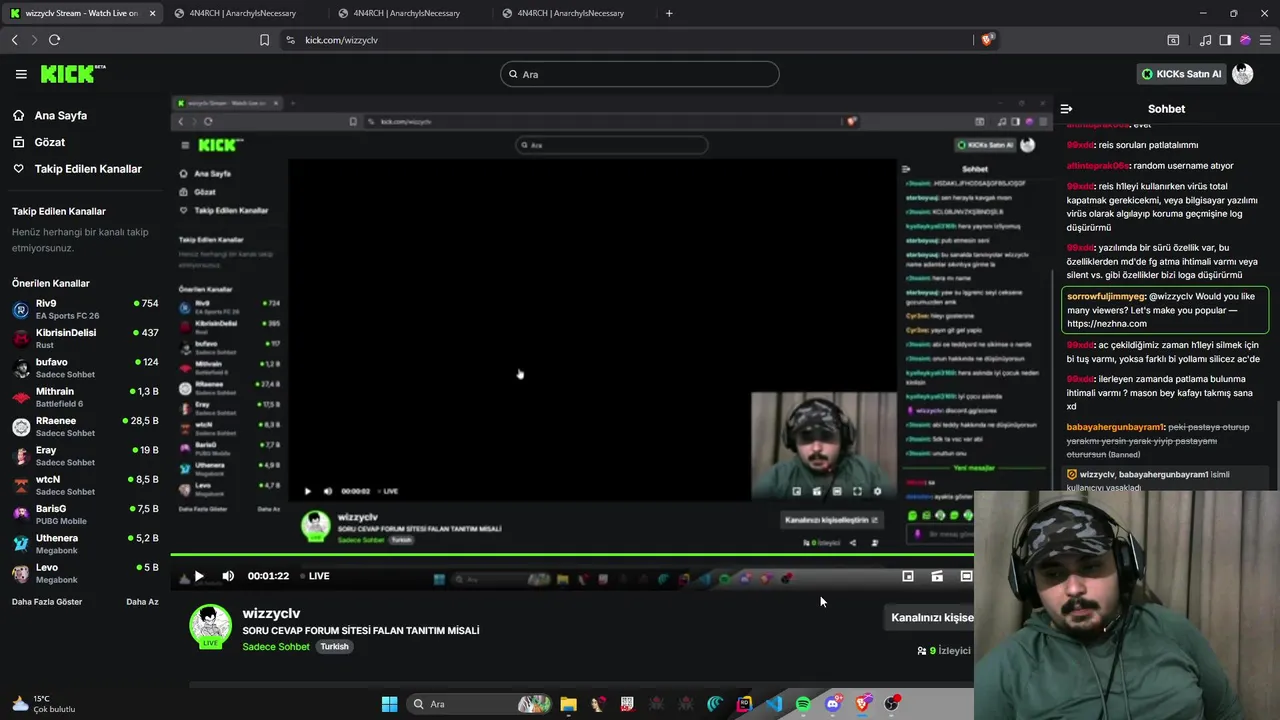Open Spotify from taskbar
The image size is (1280, 720).
pyautogui.click(x=803, y=704)
